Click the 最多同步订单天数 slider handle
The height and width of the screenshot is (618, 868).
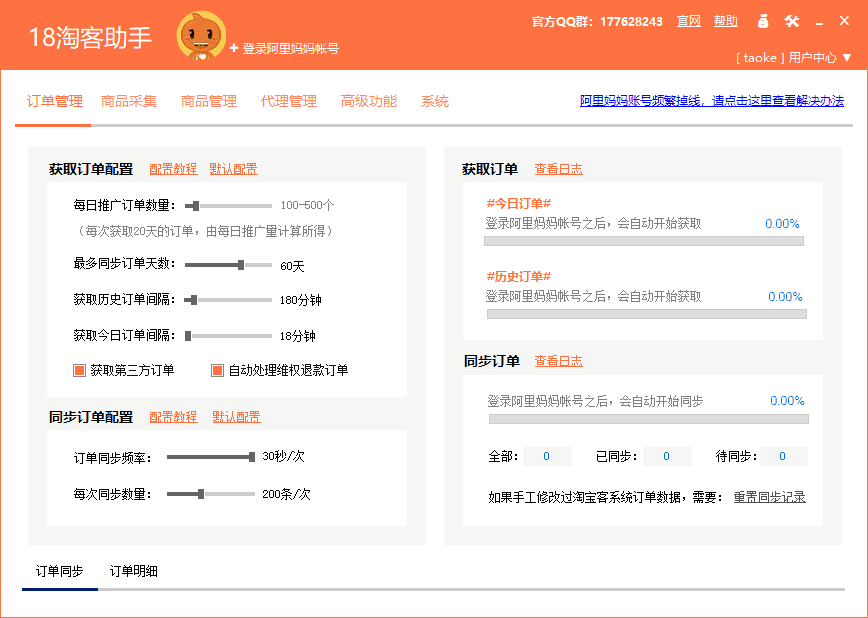coord(241,265)
